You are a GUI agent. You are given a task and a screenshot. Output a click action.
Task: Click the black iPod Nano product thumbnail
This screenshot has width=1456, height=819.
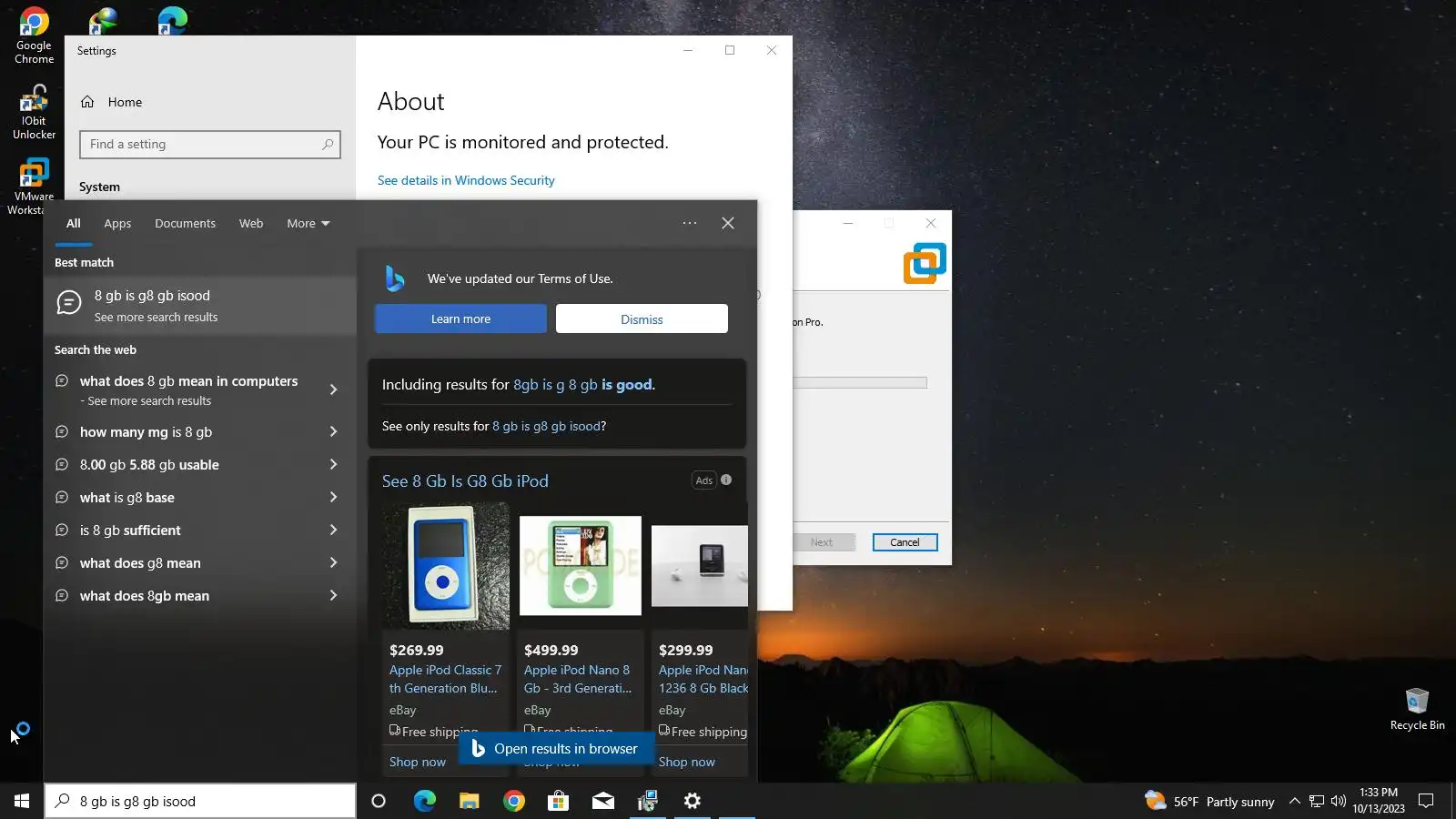coord(700,565)
